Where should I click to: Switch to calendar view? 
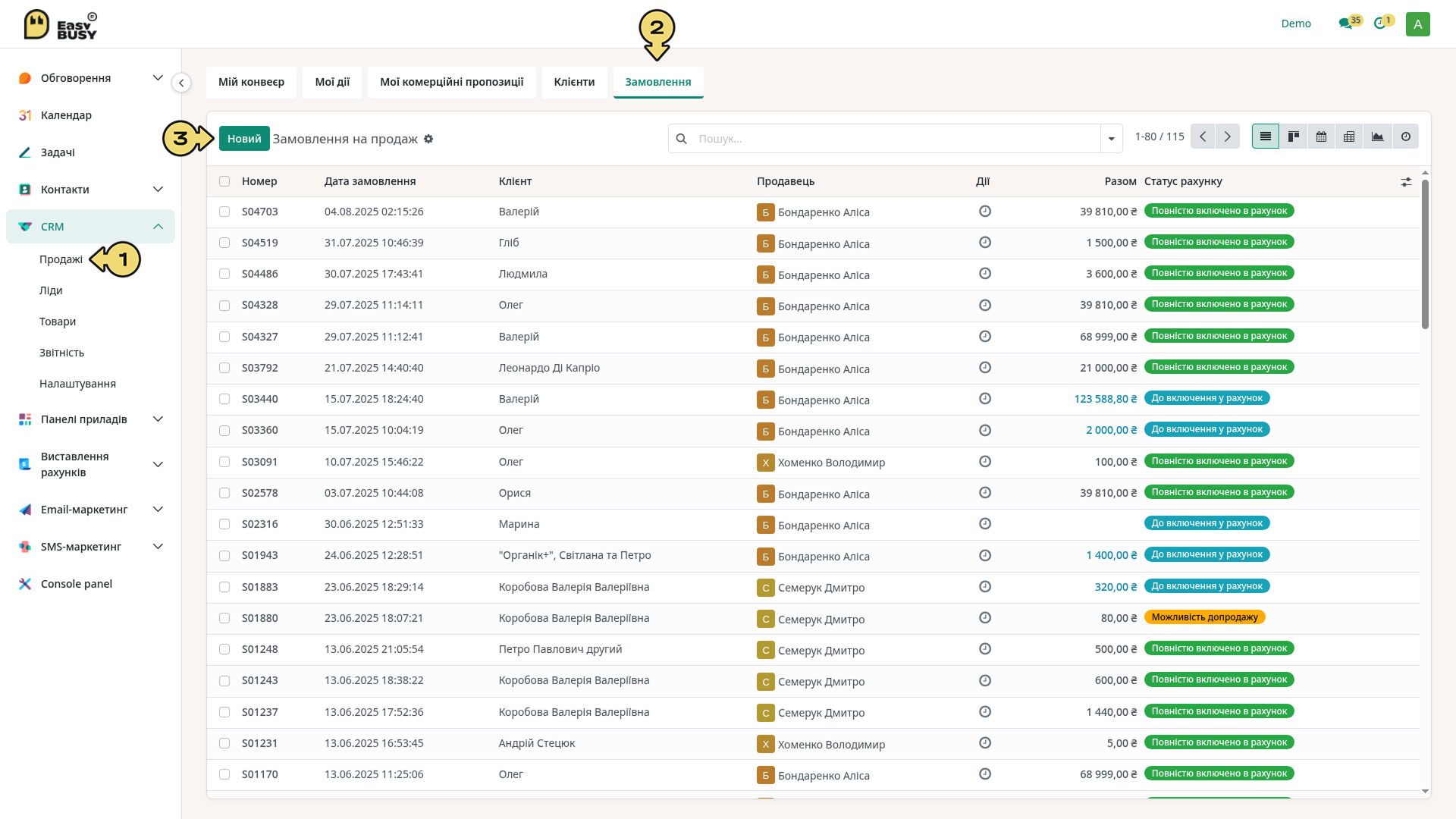click(1321, 137)
